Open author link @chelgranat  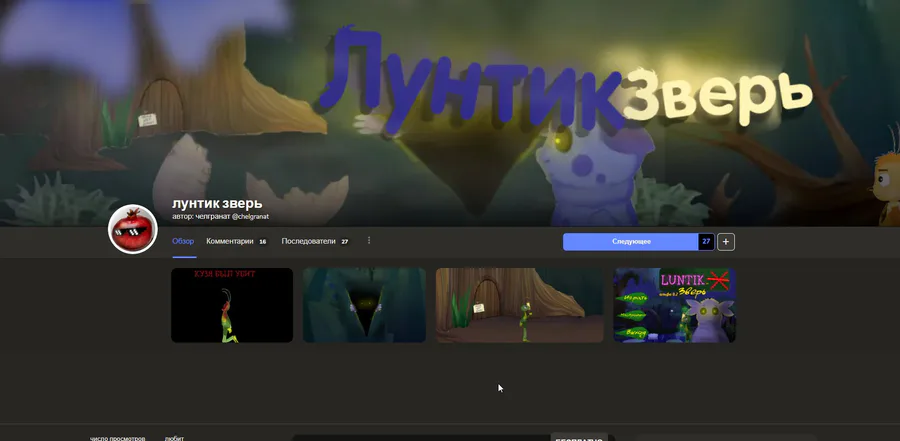(x=249, y=216)
